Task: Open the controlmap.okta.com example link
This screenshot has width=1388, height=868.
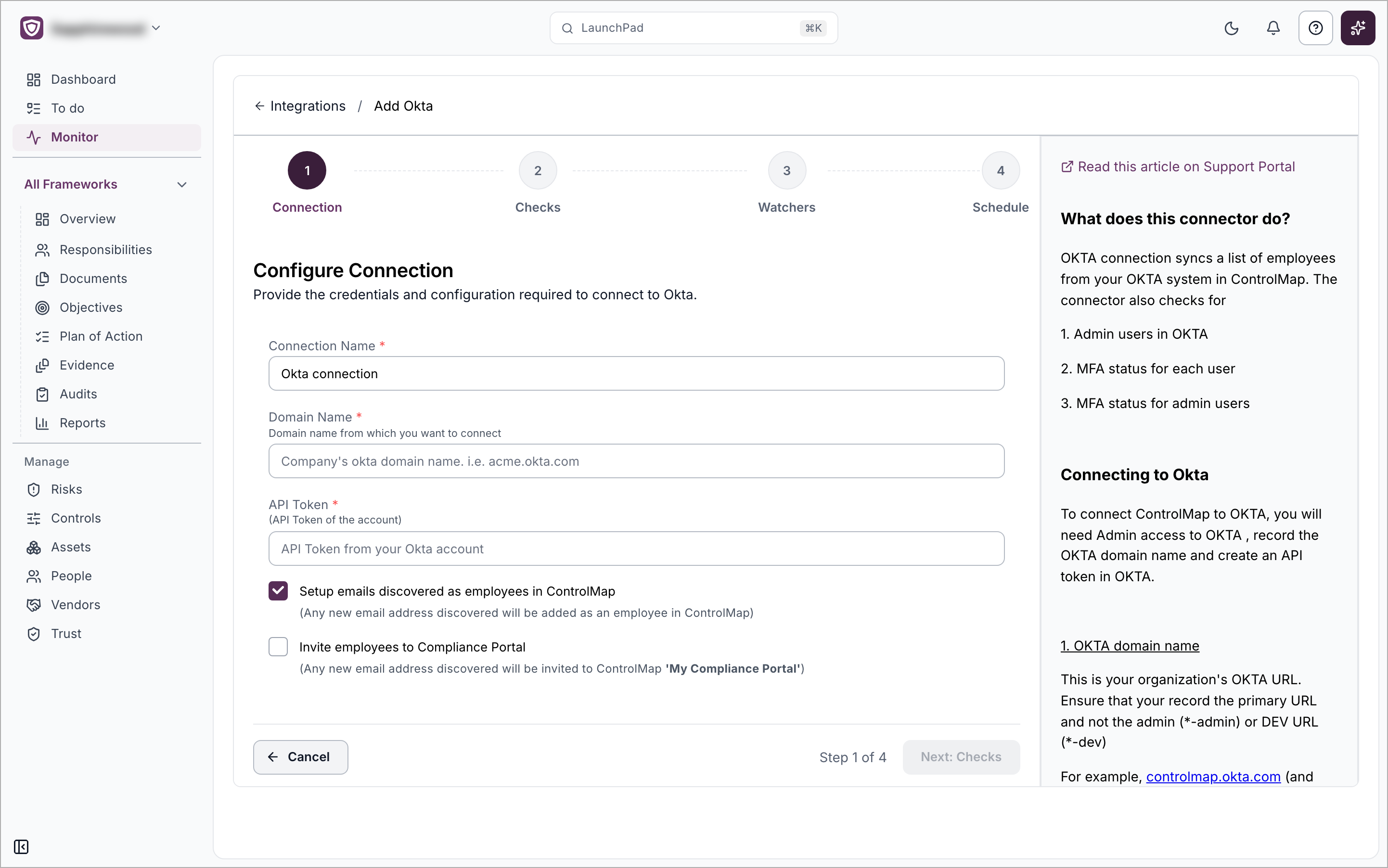Action: 1213,776
